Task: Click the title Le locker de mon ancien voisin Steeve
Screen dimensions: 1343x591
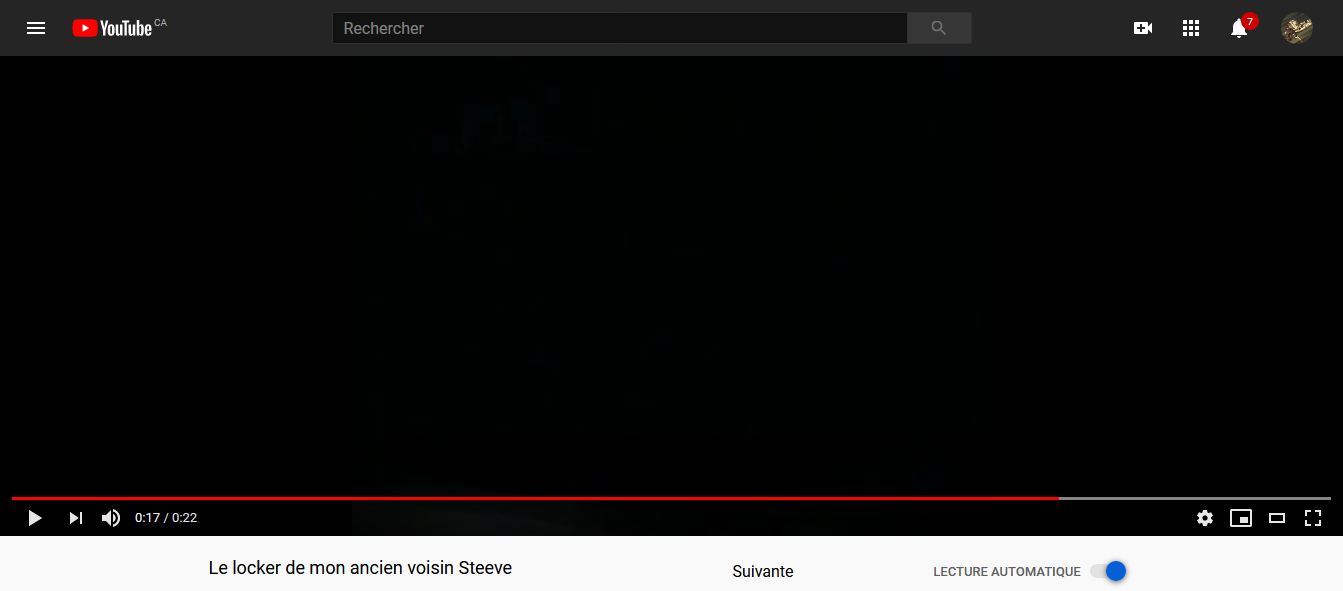Action: pyautogui.click(x=360, y=568)
